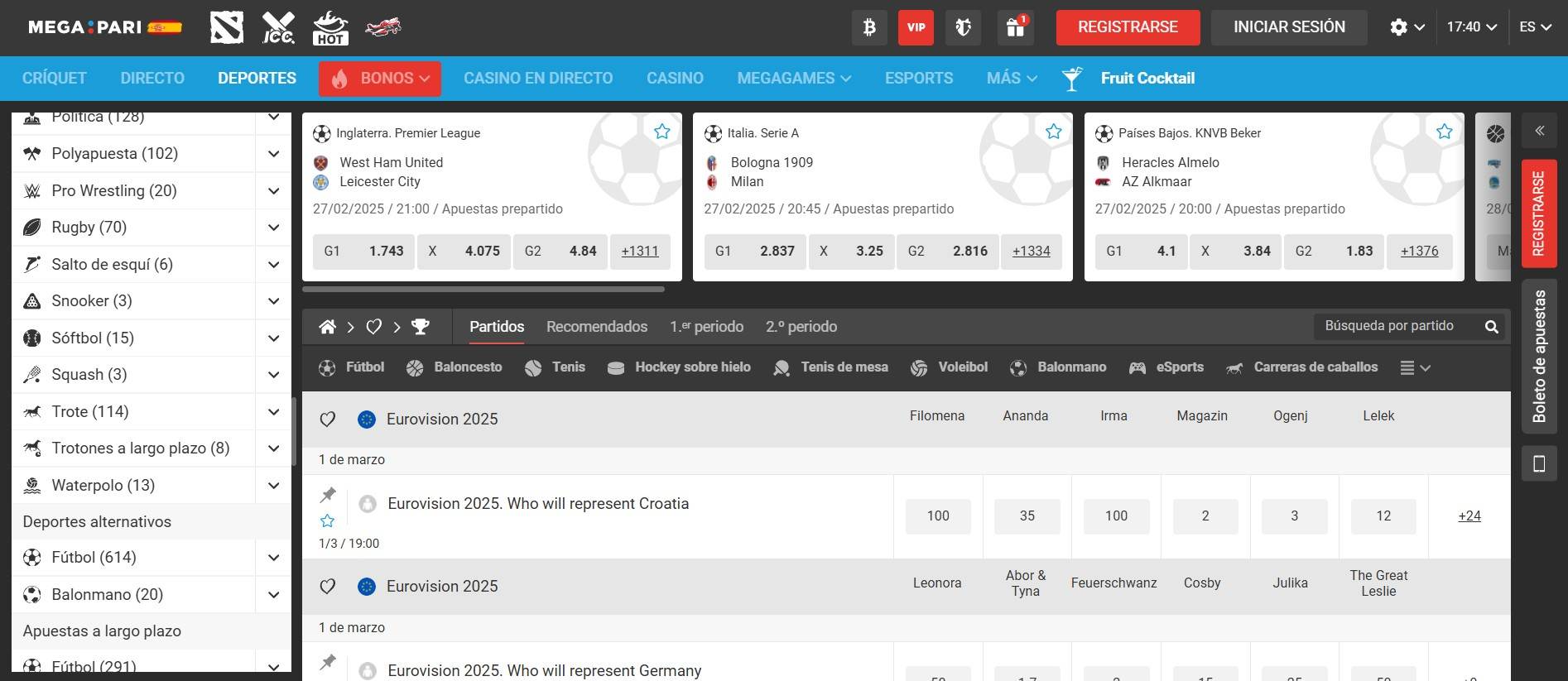The height and width of the screenshot is (681, 1568).
Task: Click the search magnifier icon
Action: (1492, 327)
